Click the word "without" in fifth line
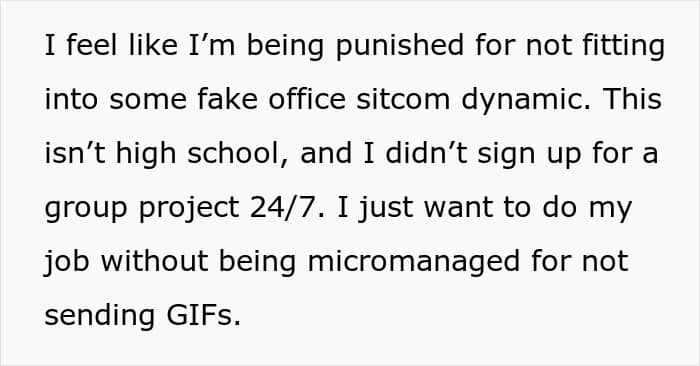This screenshot has height=366, width=700. click(x=154, y=261)
